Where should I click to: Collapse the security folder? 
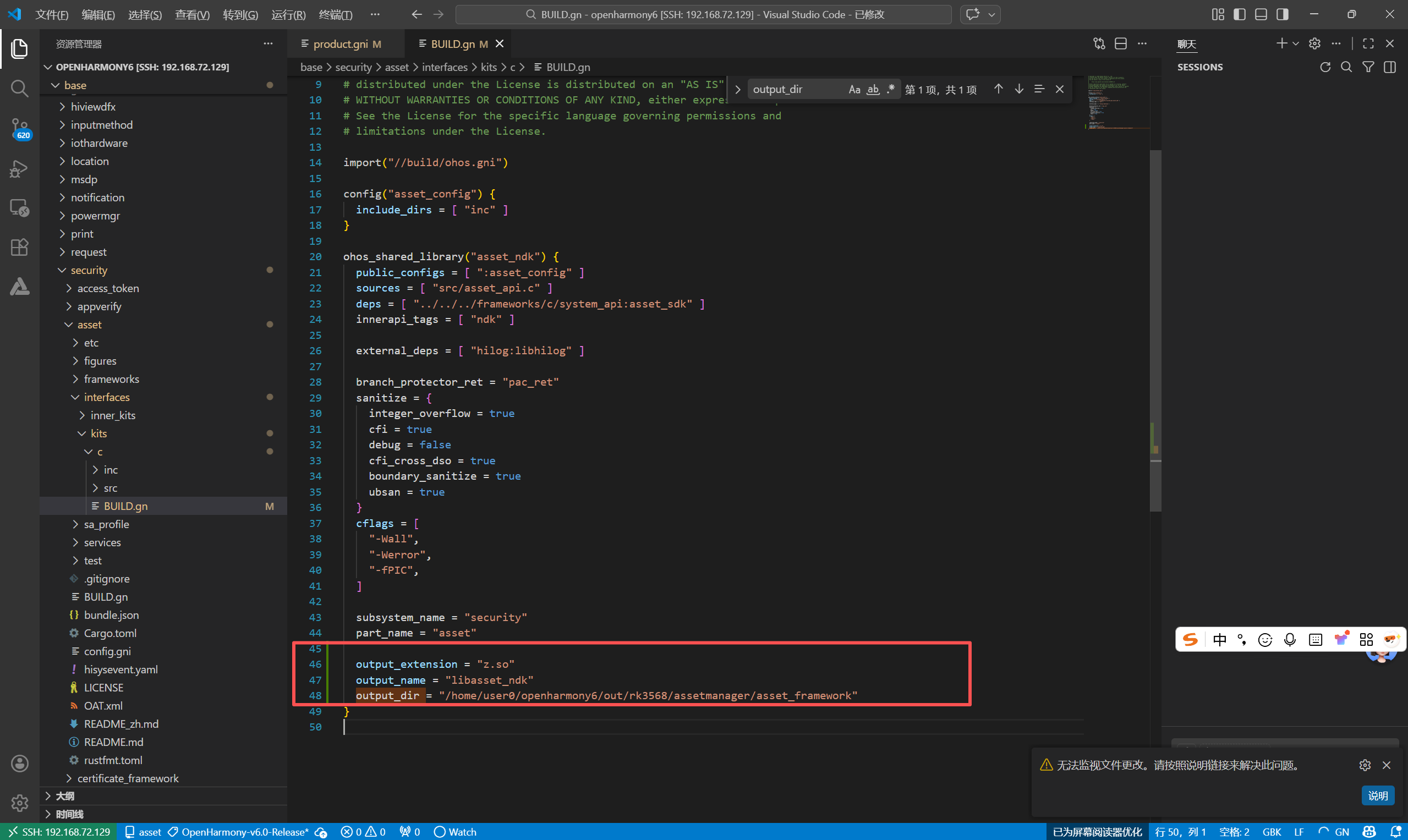pos(89,270)
